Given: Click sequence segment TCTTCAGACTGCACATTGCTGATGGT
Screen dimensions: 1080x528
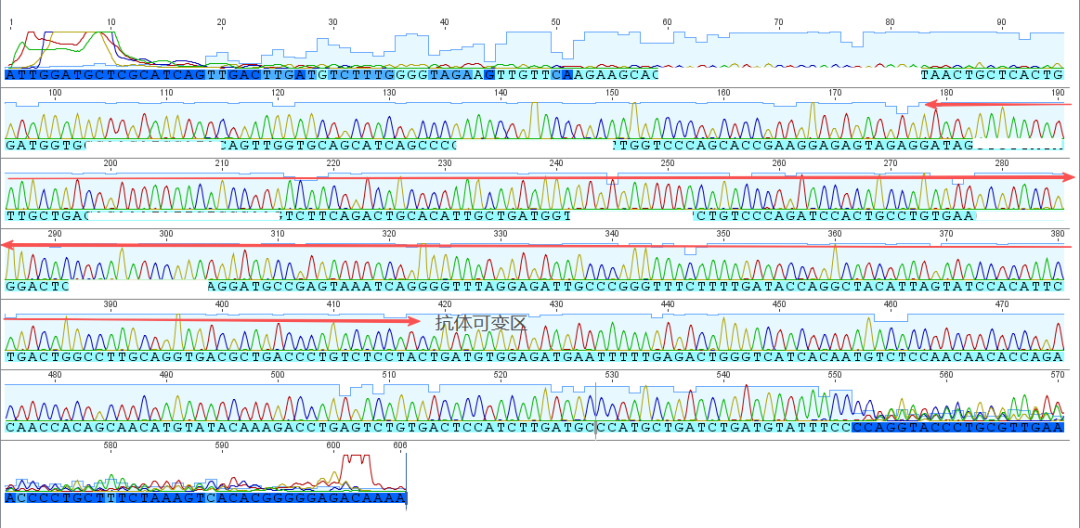Looking at the screenshot, I should [x=426, y=216].
